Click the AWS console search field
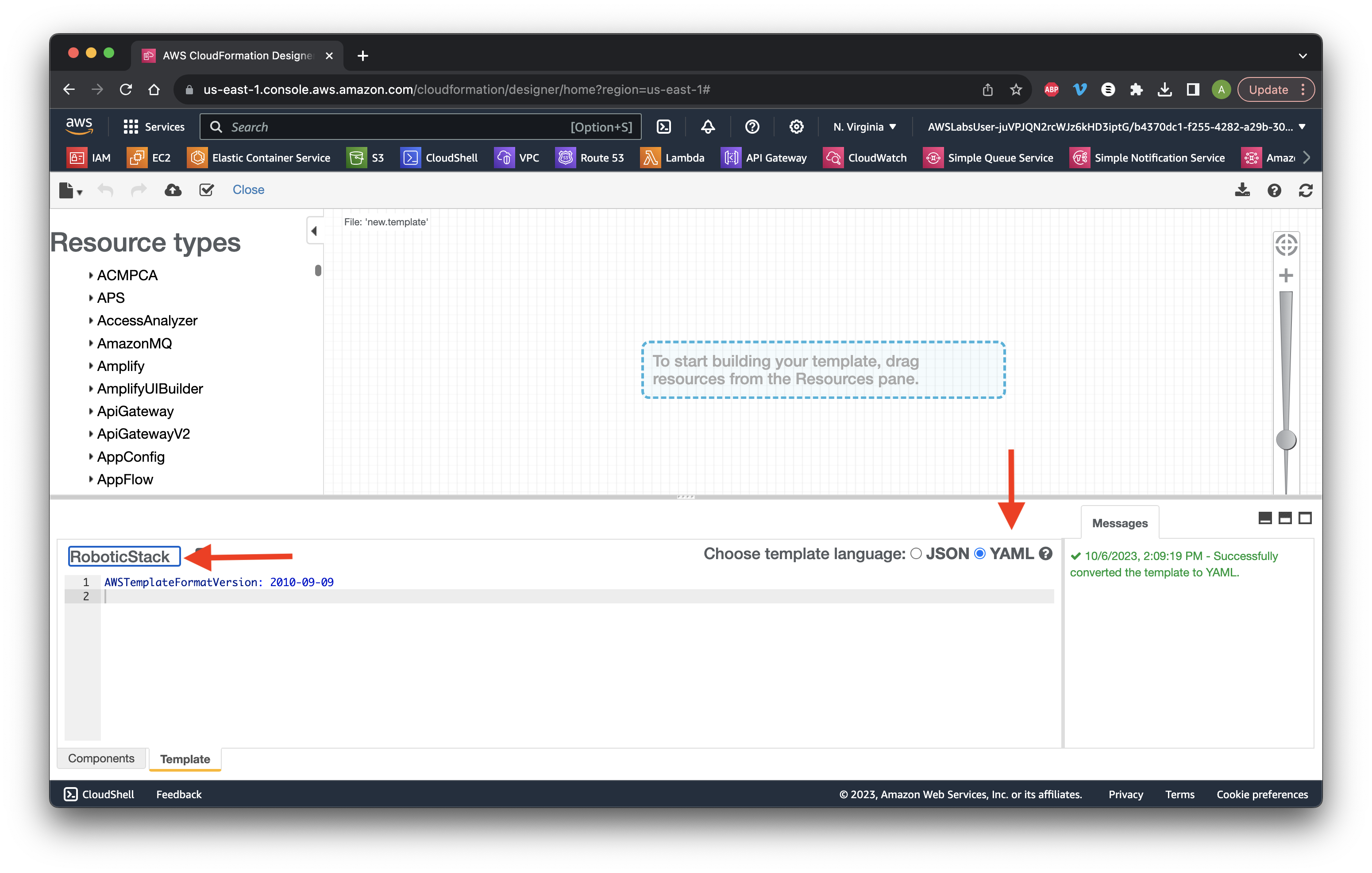 pos(420,127)
